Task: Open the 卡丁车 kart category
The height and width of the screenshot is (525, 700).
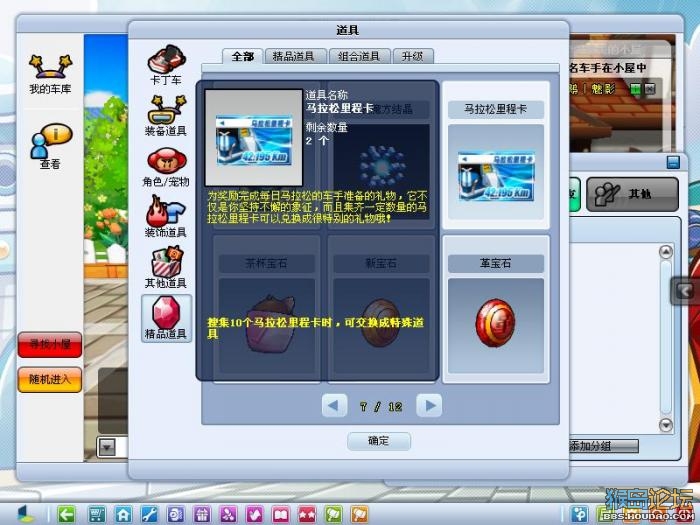Action: click(166, 64)
